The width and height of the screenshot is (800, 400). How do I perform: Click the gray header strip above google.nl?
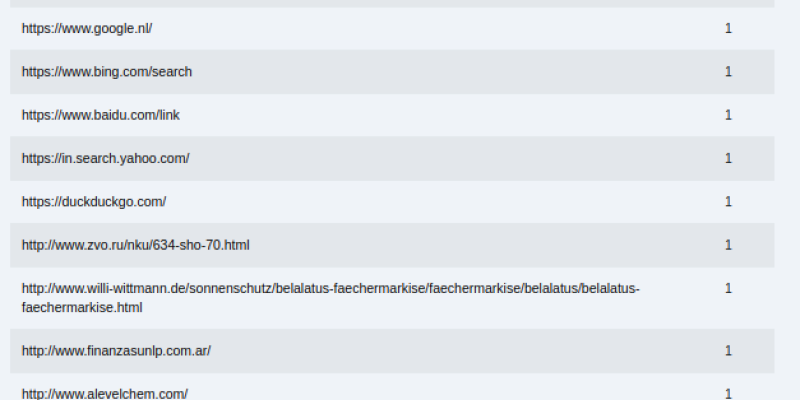(x=392, y=4)
